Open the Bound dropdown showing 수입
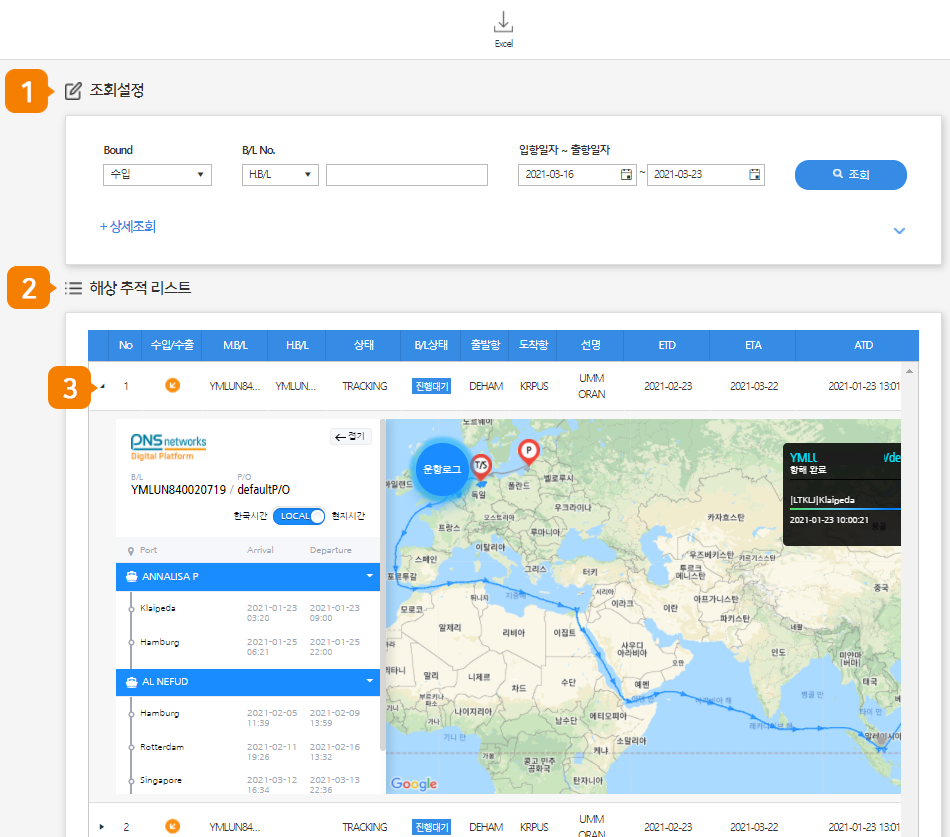 pos(157,175)
